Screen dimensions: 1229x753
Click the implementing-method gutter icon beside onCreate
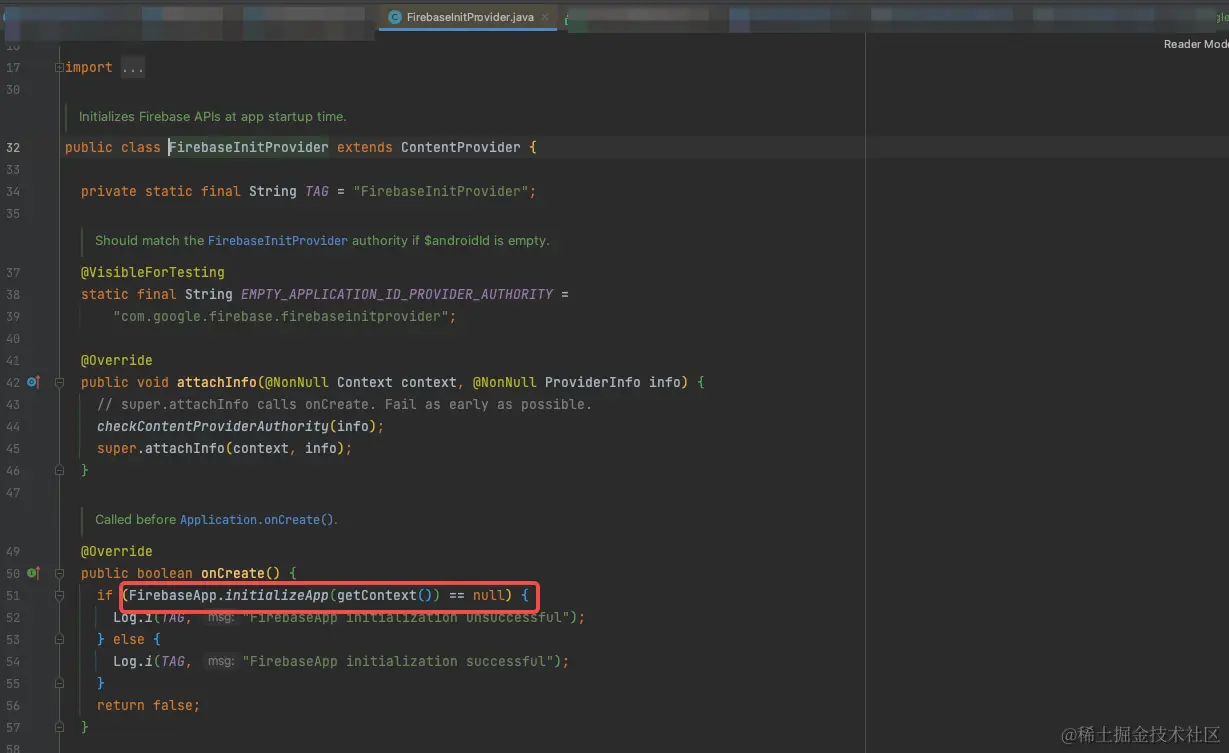[x=32, y=573]
